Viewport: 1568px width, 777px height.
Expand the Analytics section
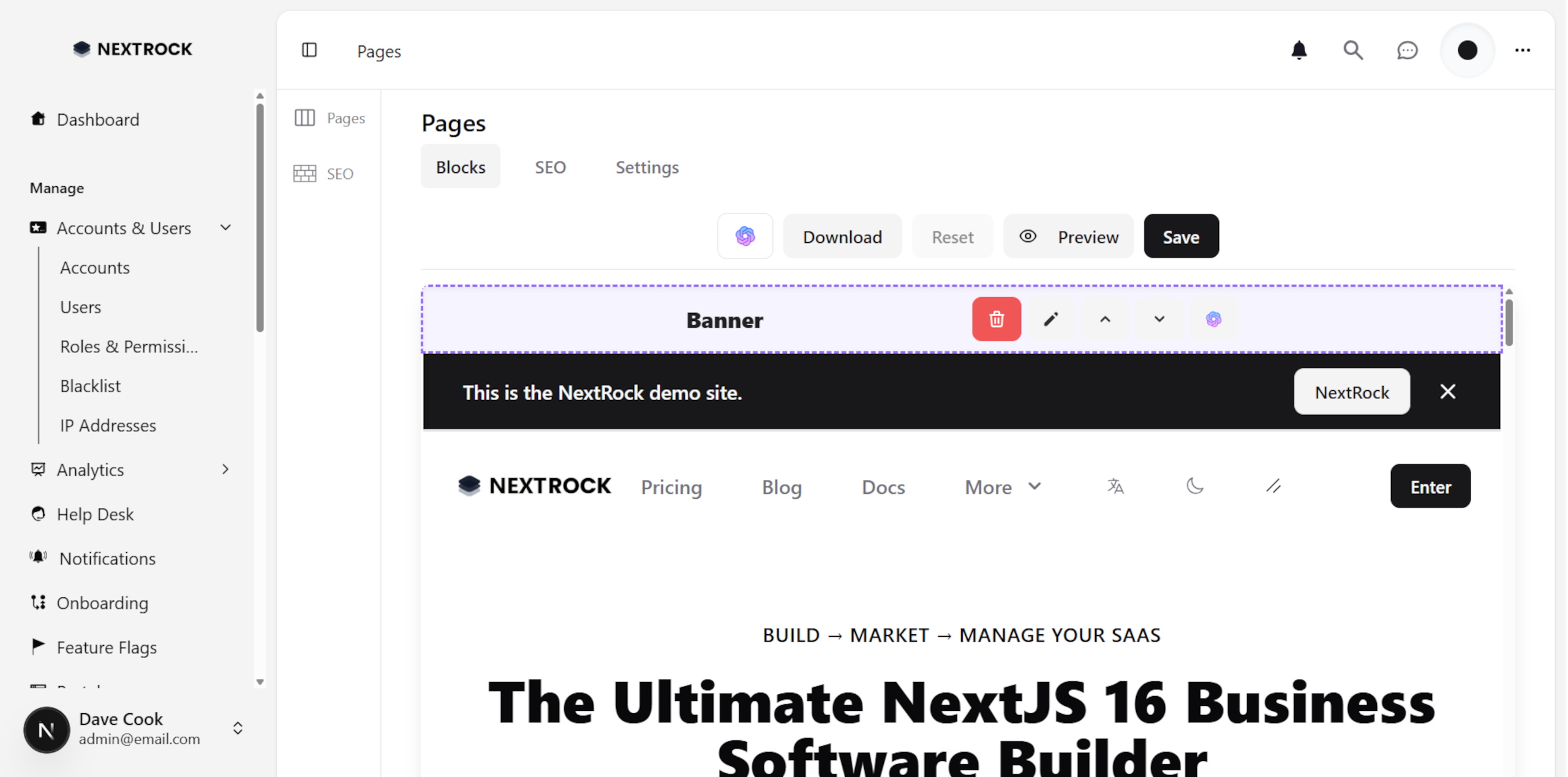226,469
